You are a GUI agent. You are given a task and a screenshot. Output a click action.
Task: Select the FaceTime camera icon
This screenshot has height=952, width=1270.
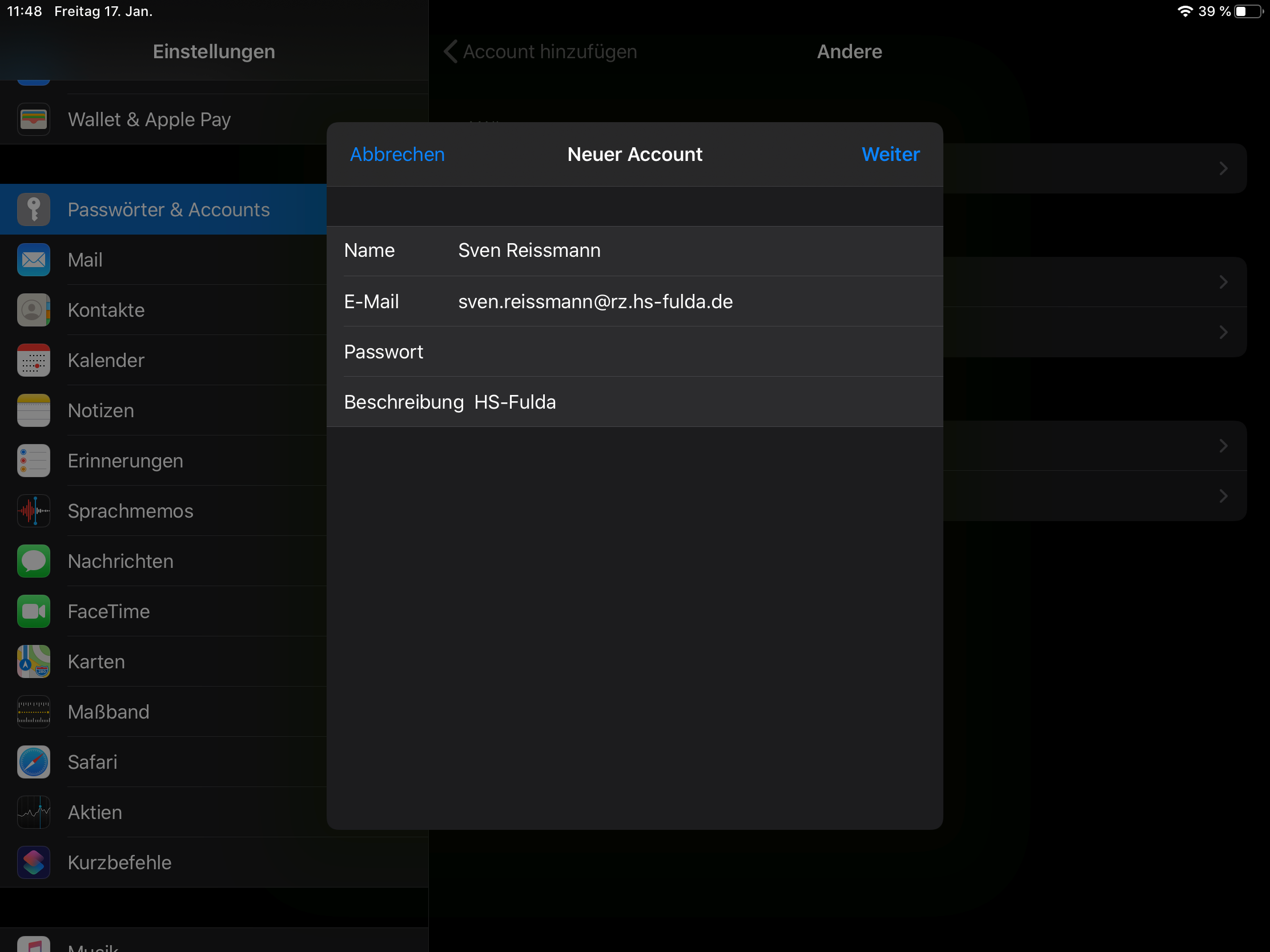tap(33, 611)
